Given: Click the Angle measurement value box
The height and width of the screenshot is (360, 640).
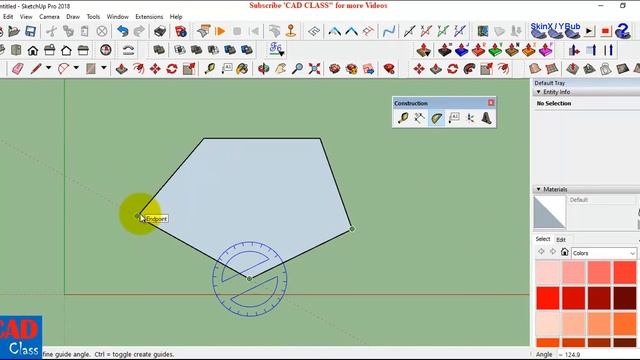Looking at the screenshot, I should (x=598, y=354).
